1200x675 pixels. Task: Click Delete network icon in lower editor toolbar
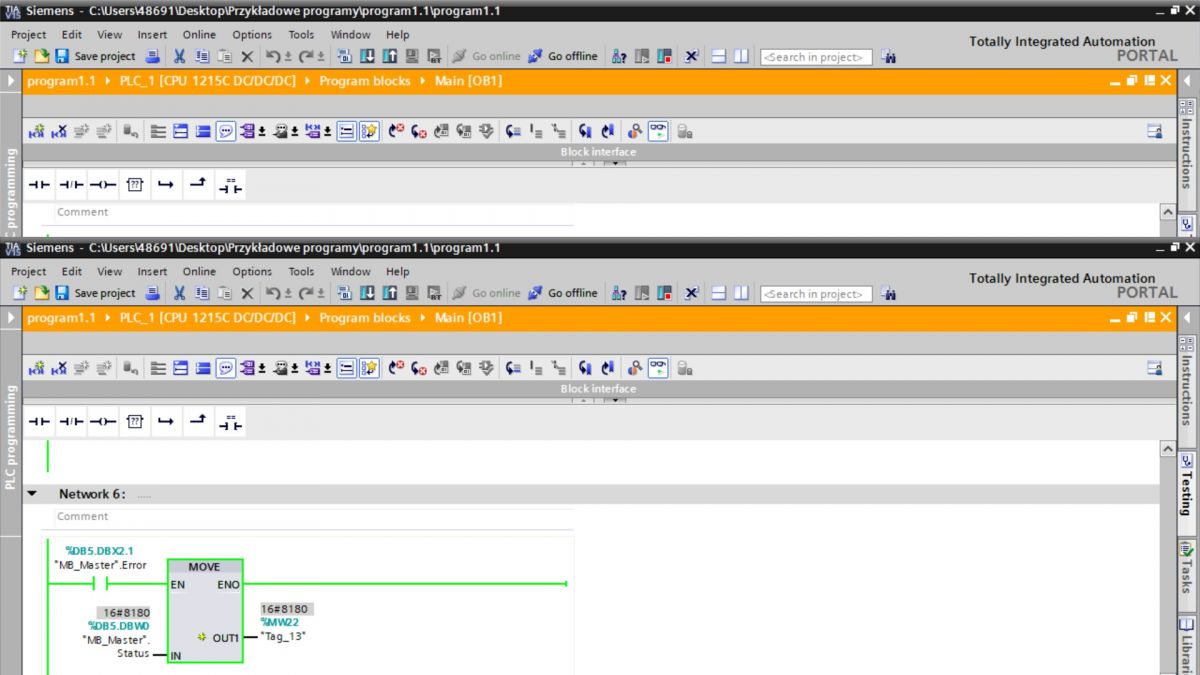(60, 368)
